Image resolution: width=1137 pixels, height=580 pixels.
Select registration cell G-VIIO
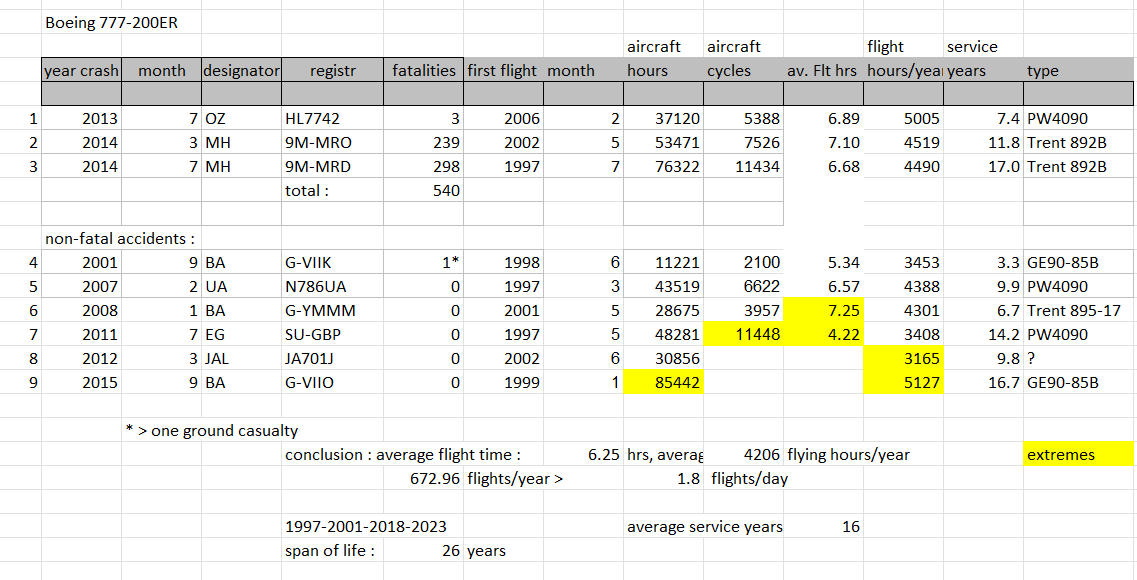pos(332,381)
